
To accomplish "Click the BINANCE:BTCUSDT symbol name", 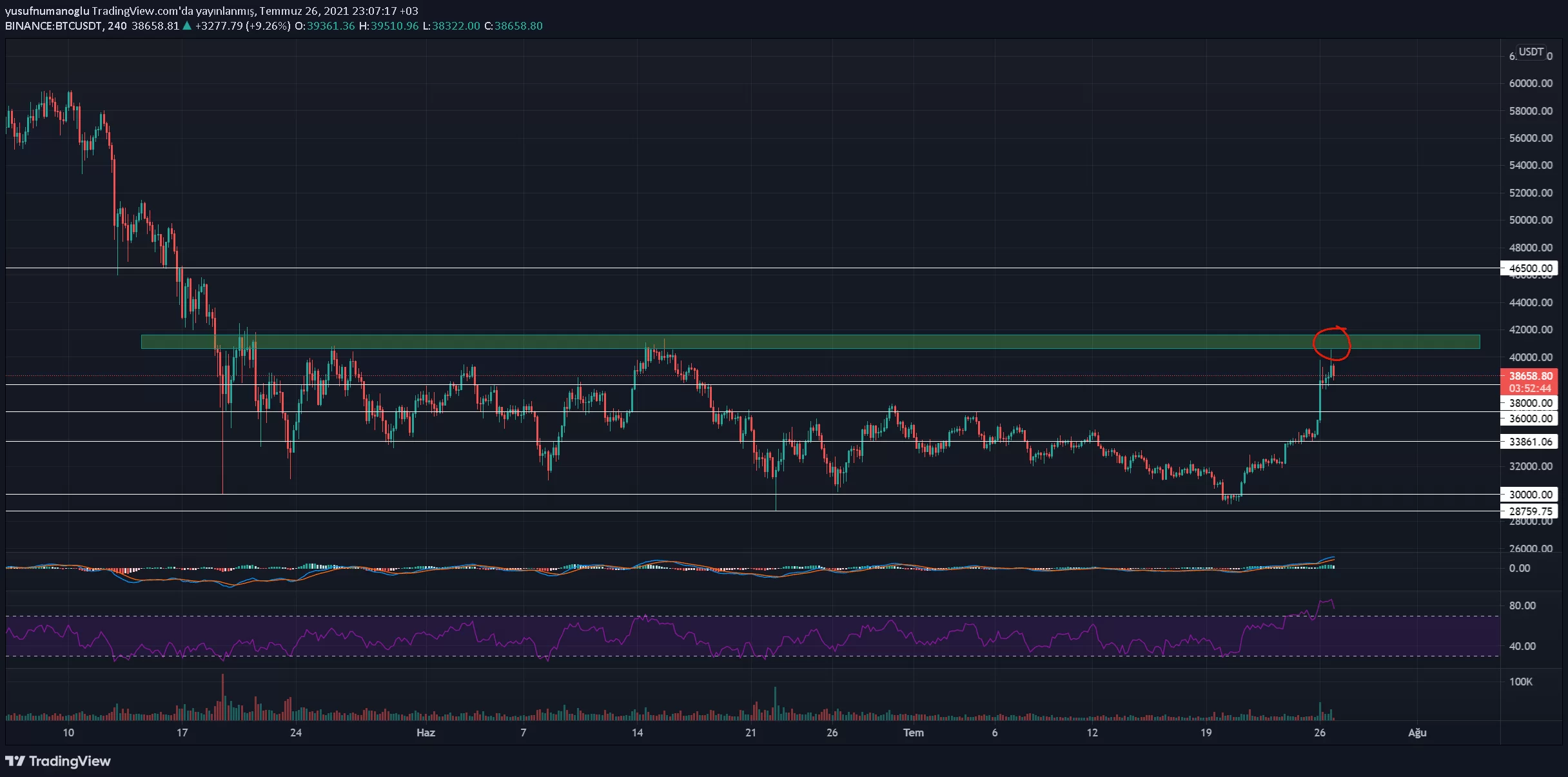I will (x=53, y=26).
